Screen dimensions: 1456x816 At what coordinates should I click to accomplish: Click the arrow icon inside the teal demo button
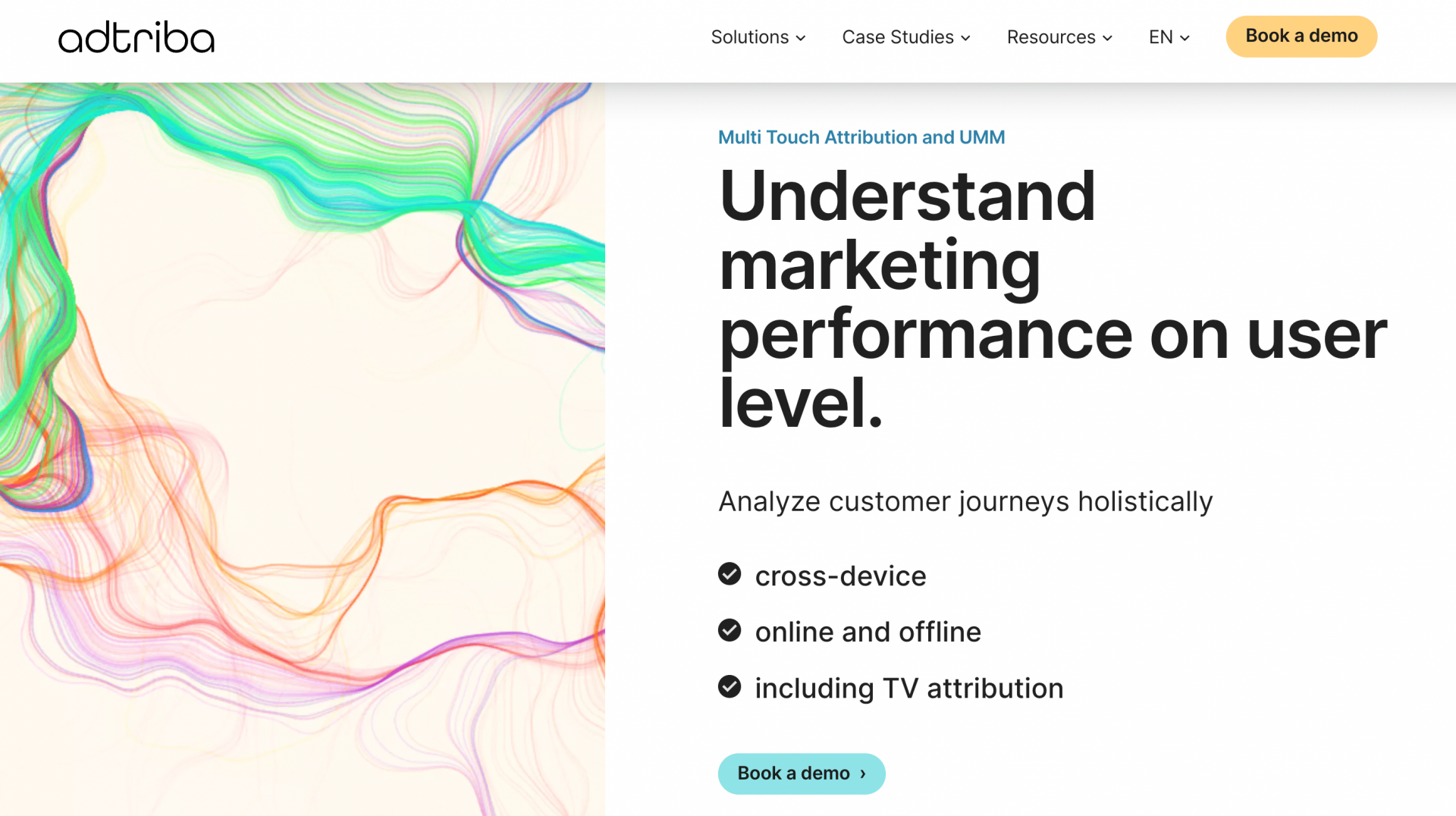coord(862,774)
